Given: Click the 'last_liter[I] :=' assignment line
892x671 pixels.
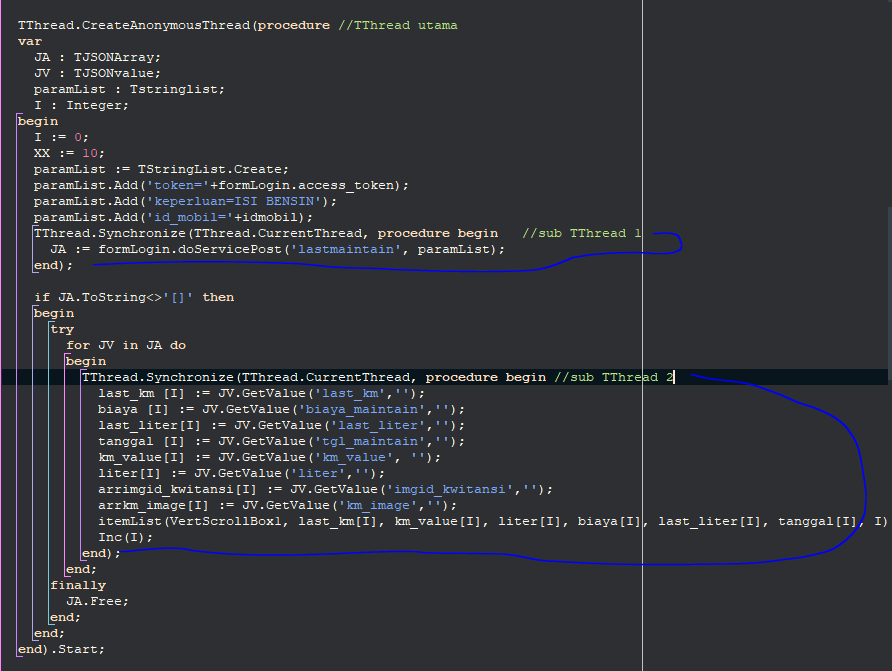Looking at the screenshot, I should [282, 425].
